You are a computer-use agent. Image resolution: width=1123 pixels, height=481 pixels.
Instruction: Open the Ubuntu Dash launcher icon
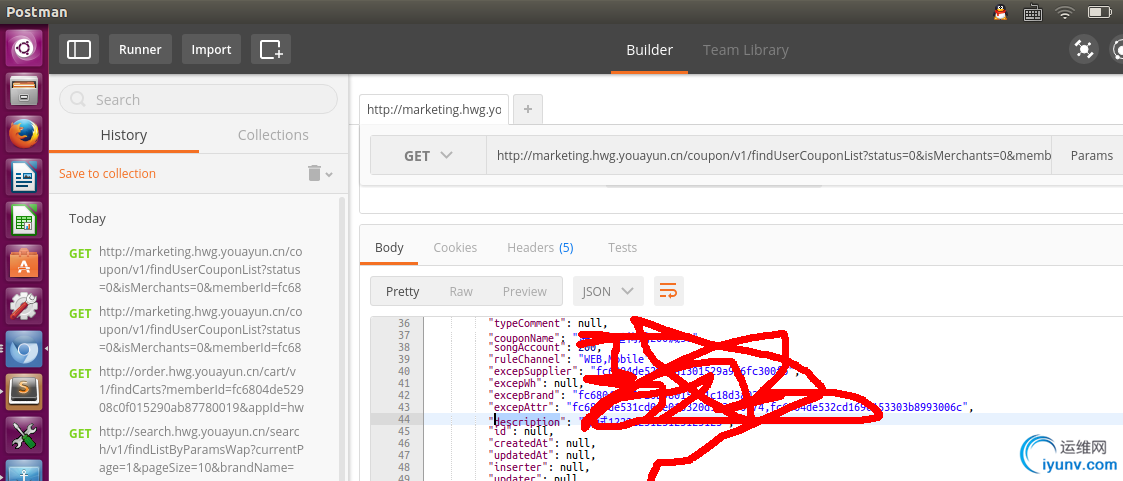pyautogui.click(x=24, y=49)
